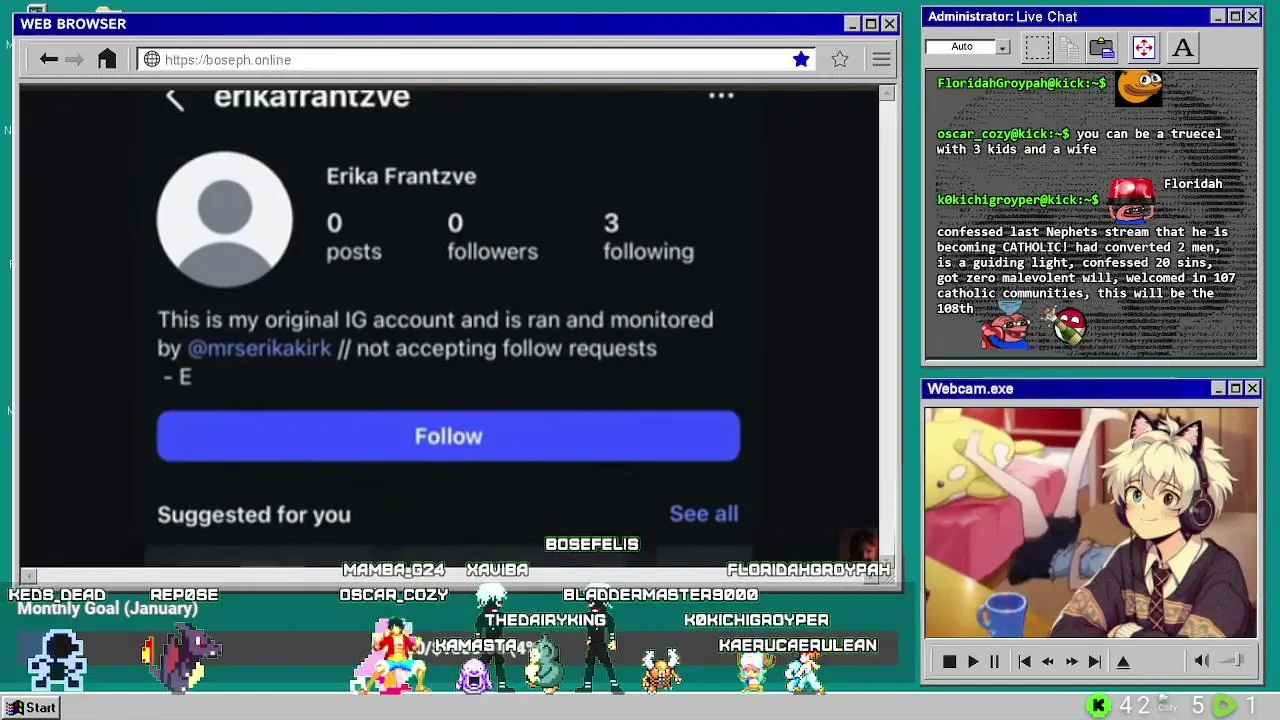Screen dimensions: 1280x720
Task: Click the k0kichigroyper@kick username in chat
Action: point(1018,200)
